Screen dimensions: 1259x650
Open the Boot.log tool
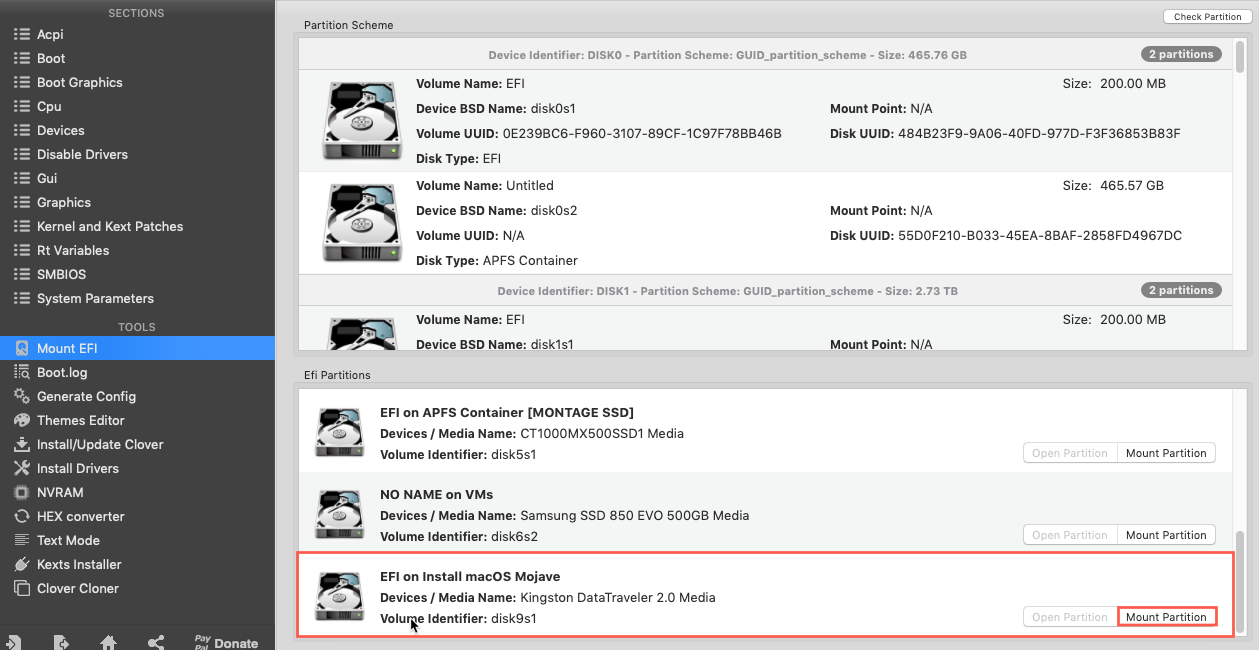[137, 372]
